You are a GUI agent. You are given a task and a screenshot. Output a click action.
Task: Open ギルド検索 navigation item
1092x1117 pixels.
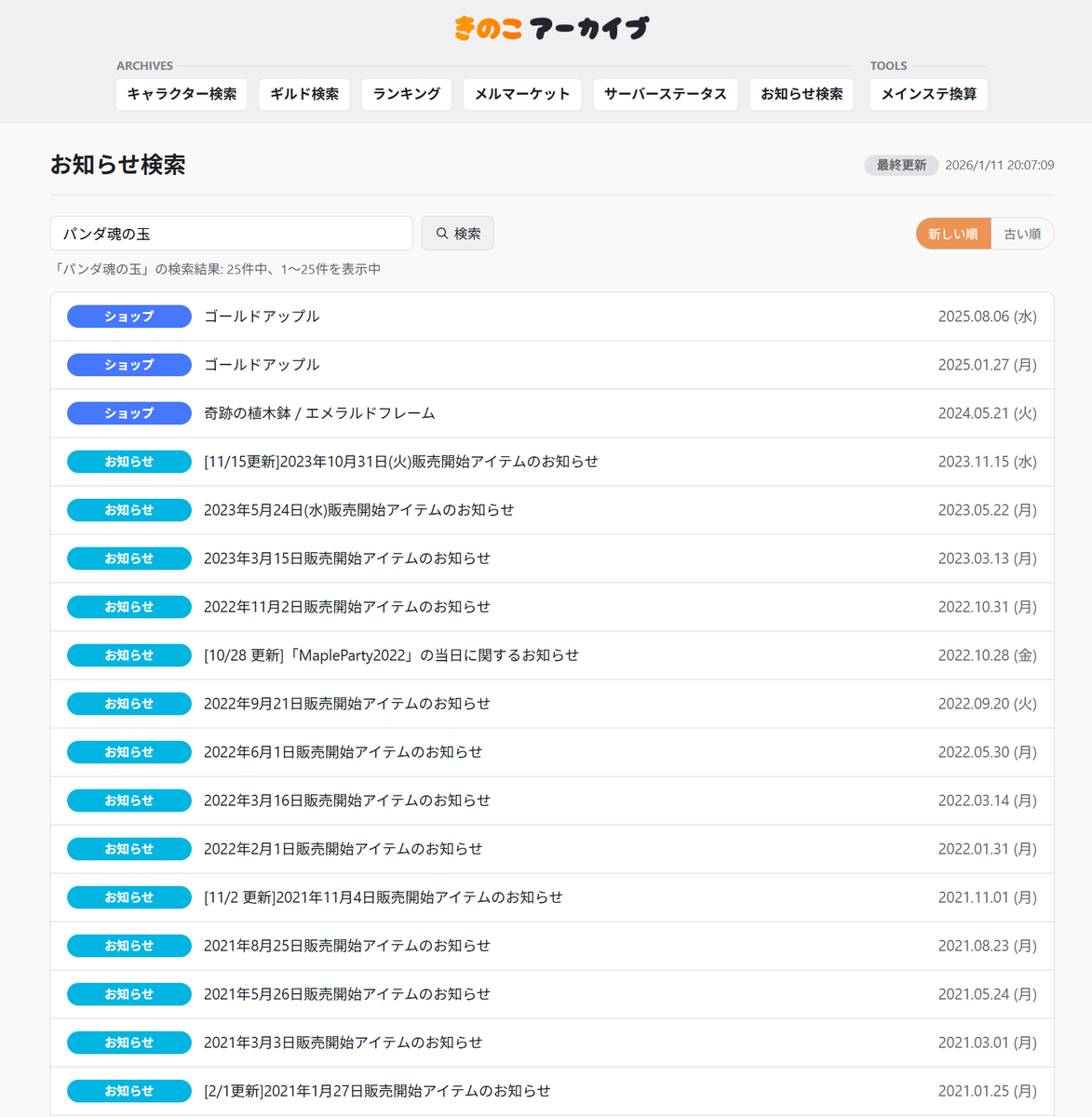pos(304,94)
